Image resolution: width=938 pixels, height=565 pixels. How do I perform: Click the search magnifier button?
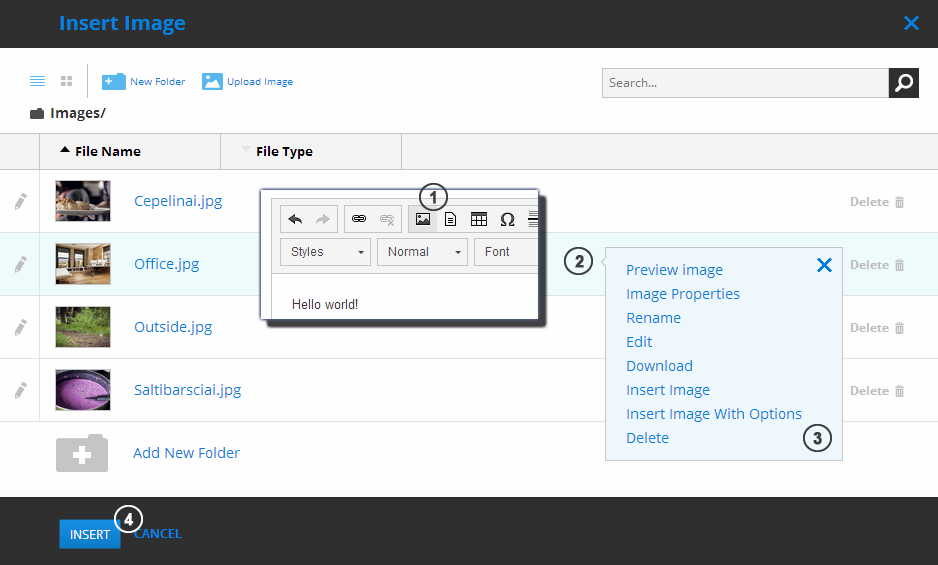click(903, 83)
